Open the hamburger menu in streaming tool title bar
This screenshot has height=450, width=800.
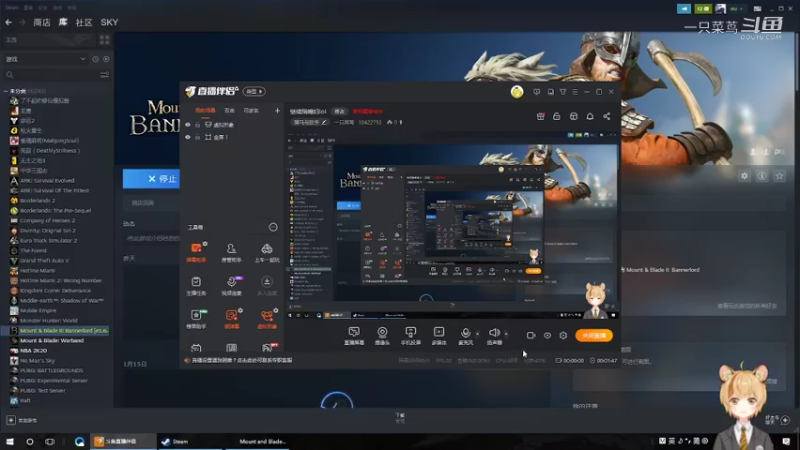click(575, 92)
